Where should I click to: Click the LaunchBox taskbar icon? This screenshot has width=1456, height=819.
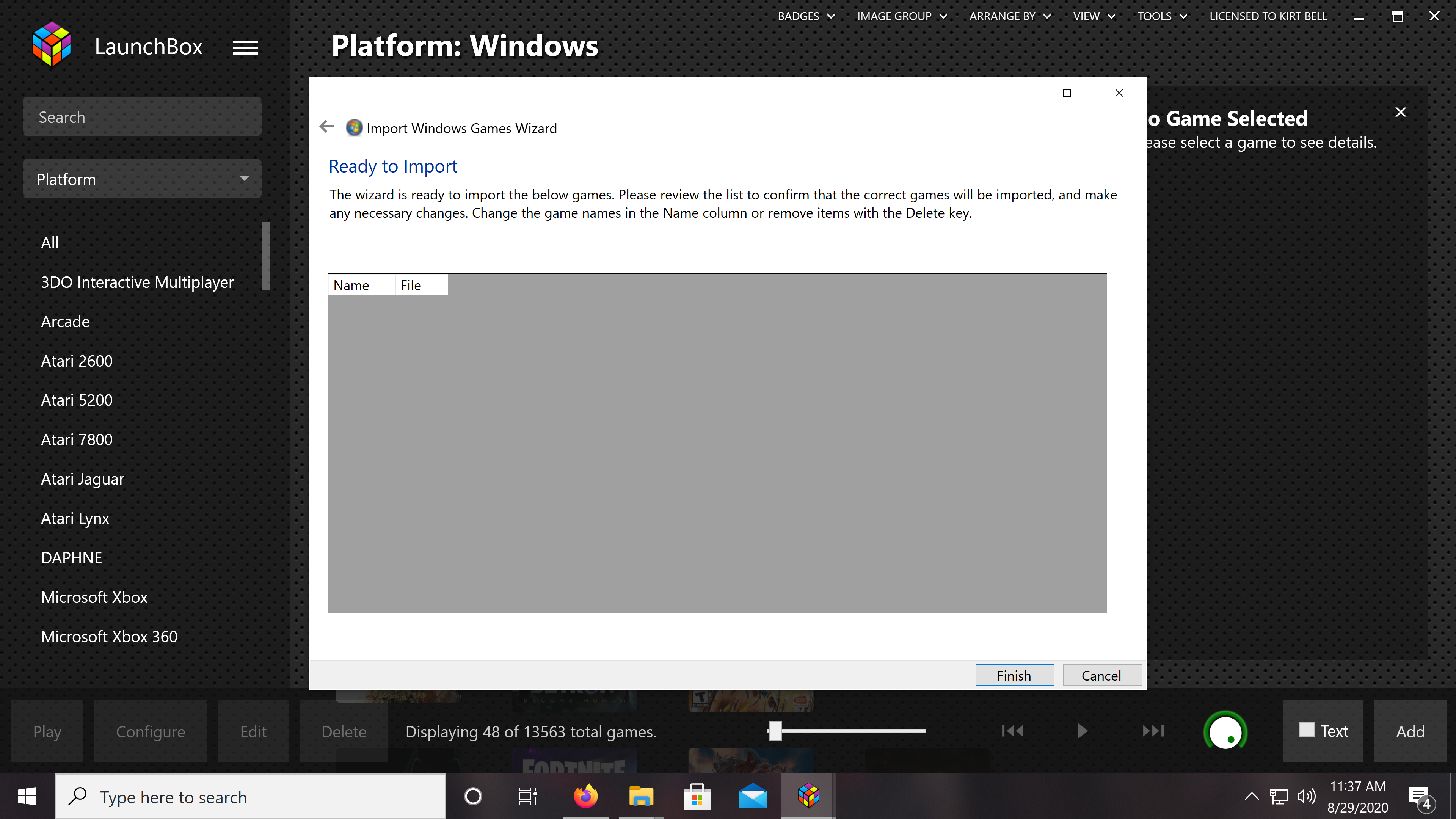coord(809,796)
